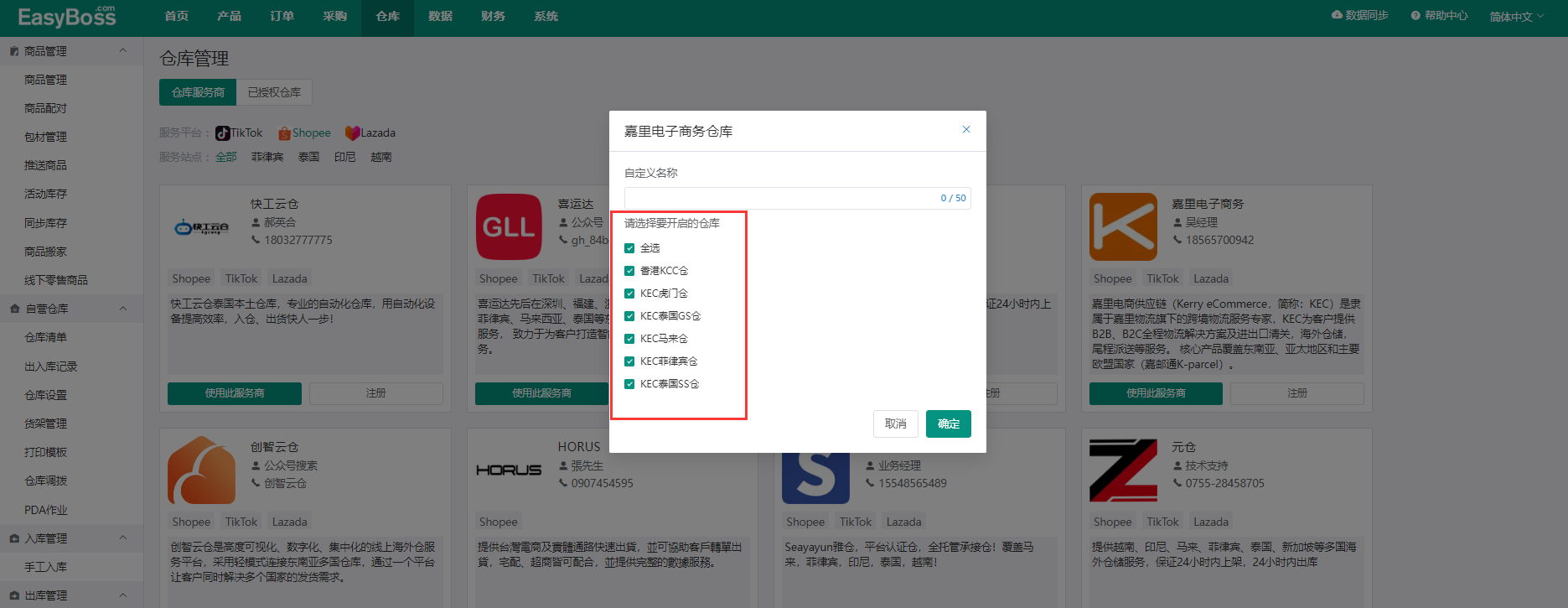Screen dimensions: 1568x608
Task: Click the 快工云仓 provider logo
Action: coord(201,227)
